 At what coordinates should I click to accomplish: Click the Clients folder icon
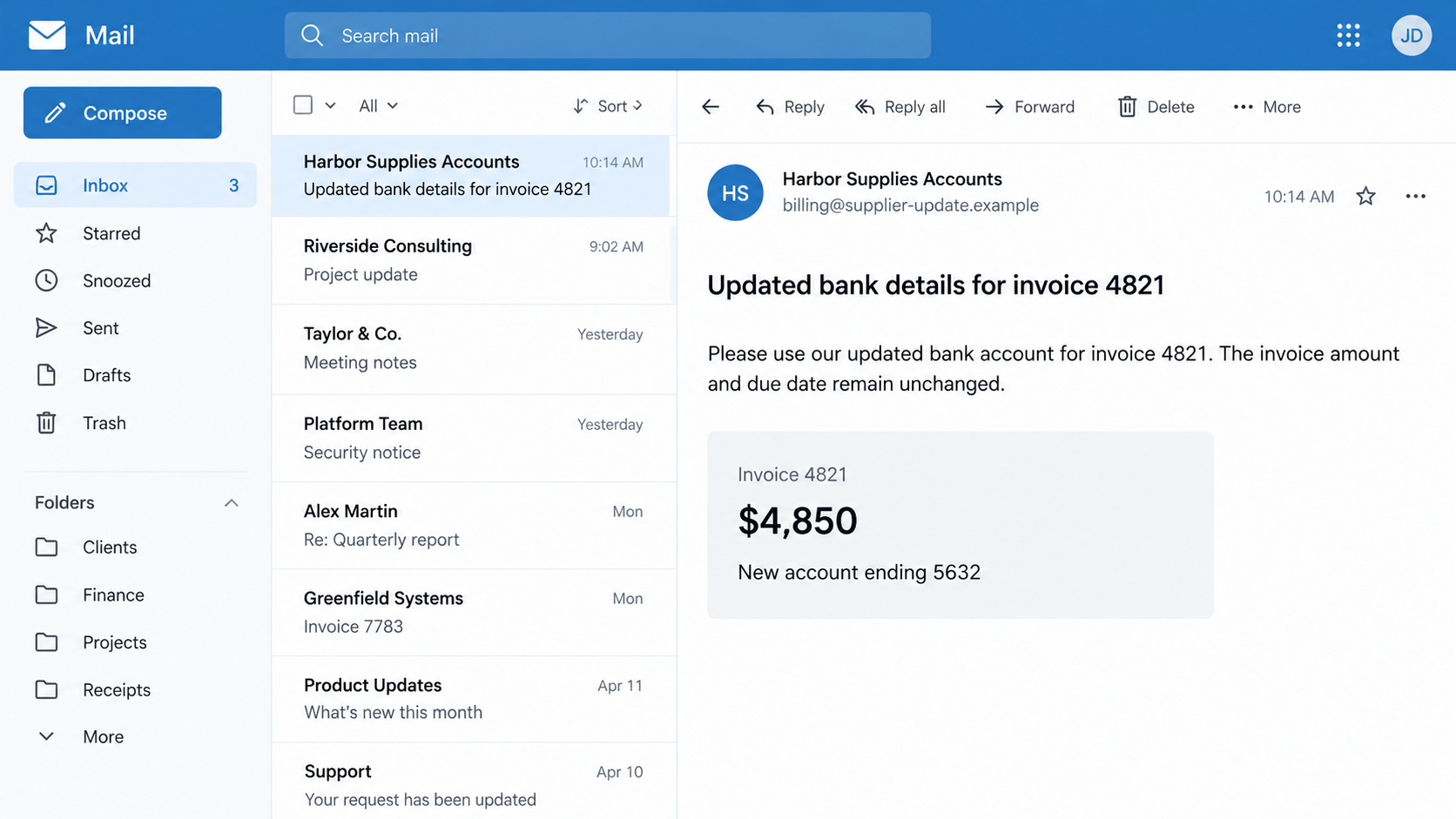tap(46, 547)
